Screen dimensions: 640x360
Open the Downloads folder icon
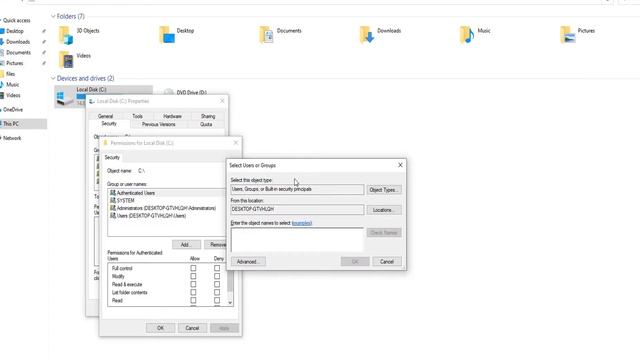click(367, 35)
